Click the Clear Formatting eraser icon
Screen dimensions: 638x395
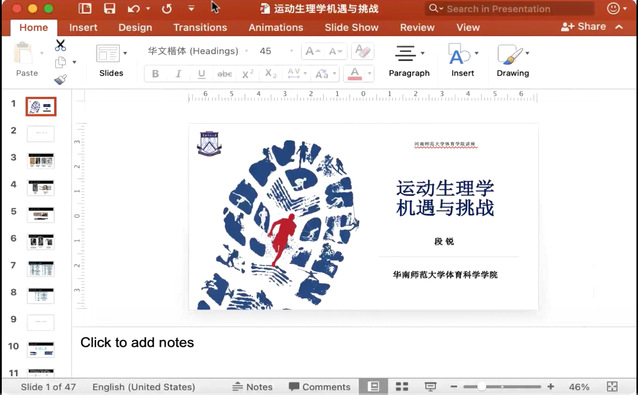(363, 51)
